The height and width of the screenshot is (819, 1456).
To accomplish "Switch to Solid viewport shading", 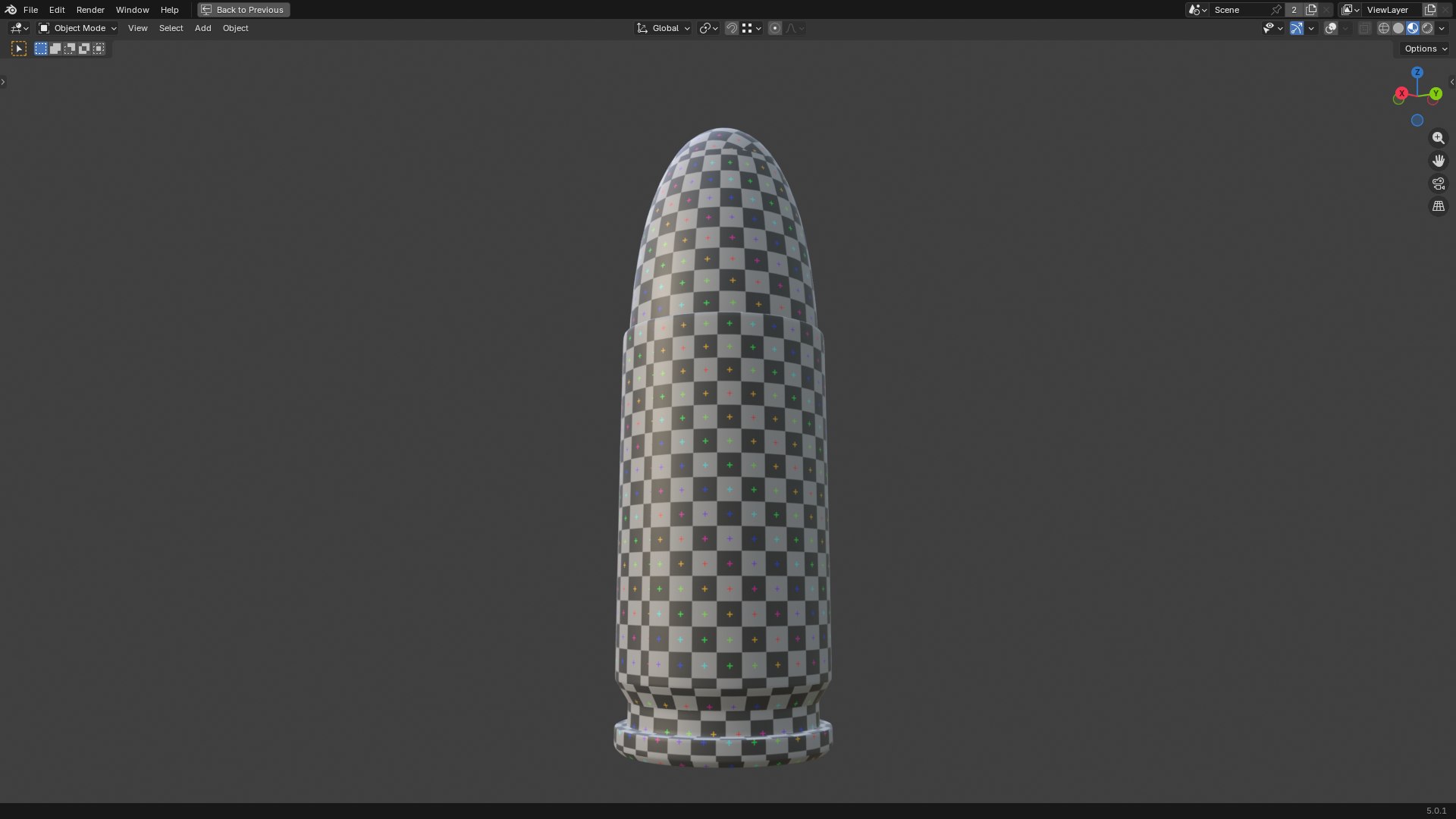I will point(1398,28).
